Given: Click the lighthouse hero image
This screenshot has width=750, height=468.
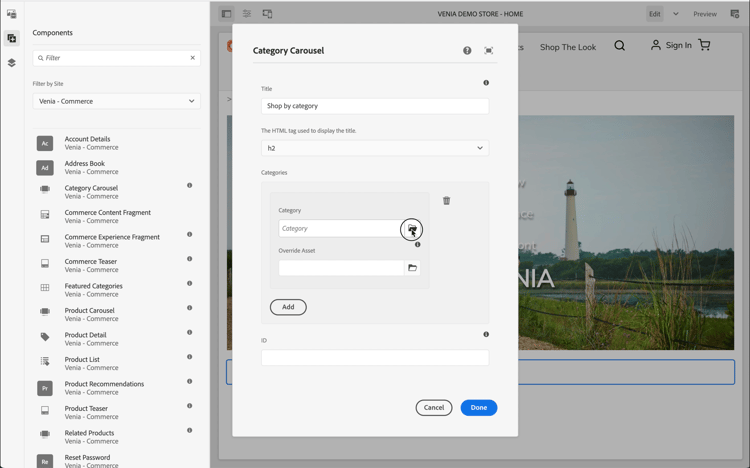Looking at the screenshot, I should click(x=626, y=233).
